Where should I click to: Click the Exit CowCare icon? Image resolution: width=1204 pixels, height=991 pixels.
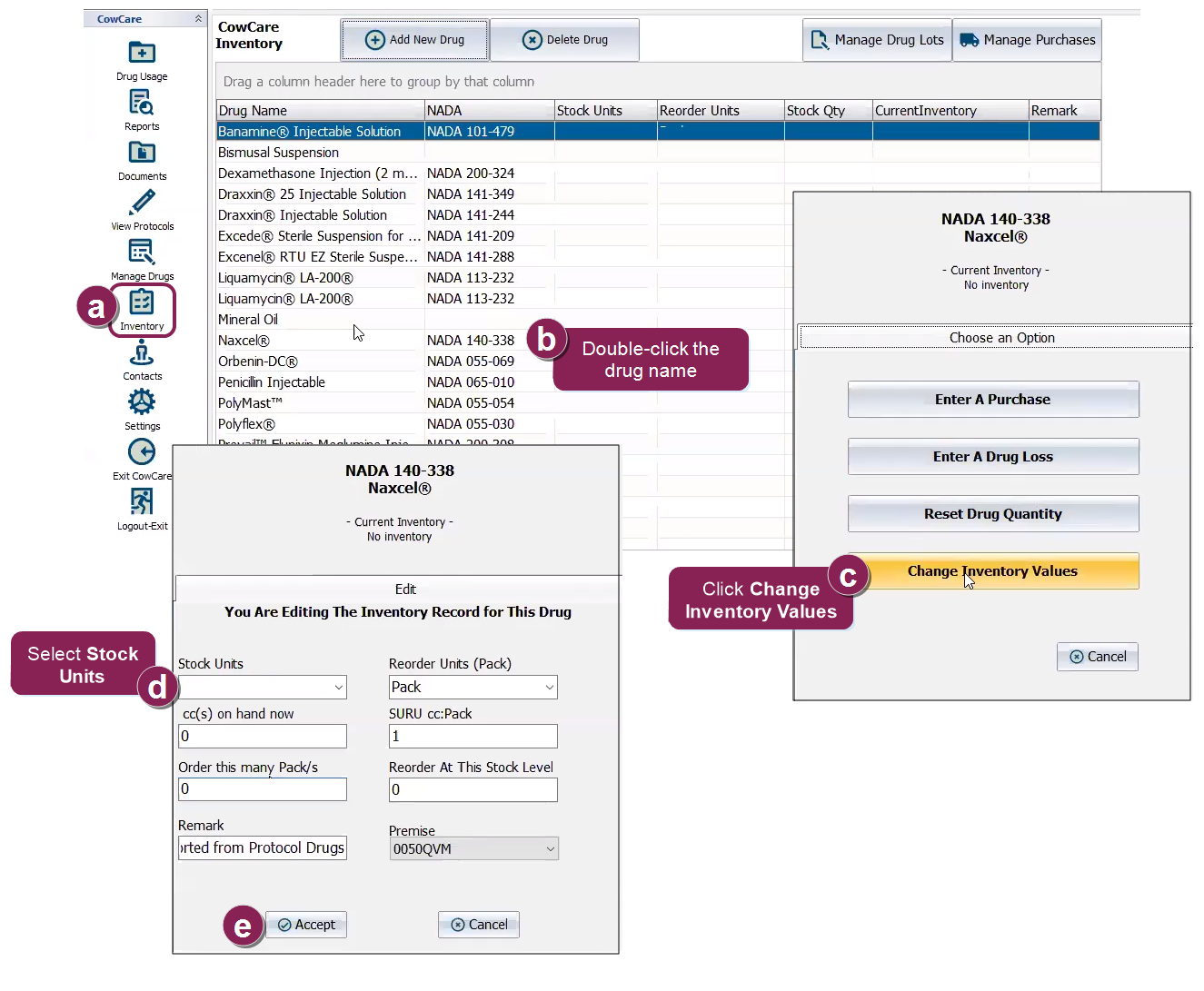[x=142, y=452]
